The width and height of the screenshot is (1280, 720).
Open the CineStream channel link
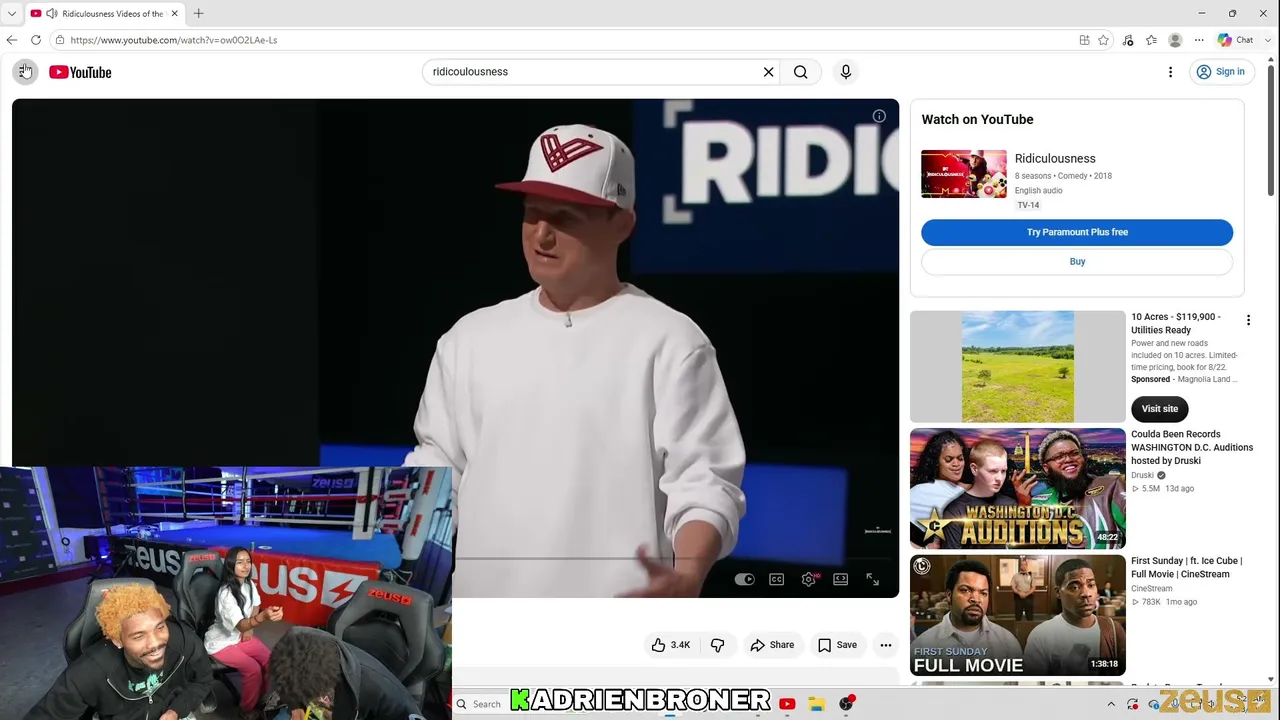1152,588
